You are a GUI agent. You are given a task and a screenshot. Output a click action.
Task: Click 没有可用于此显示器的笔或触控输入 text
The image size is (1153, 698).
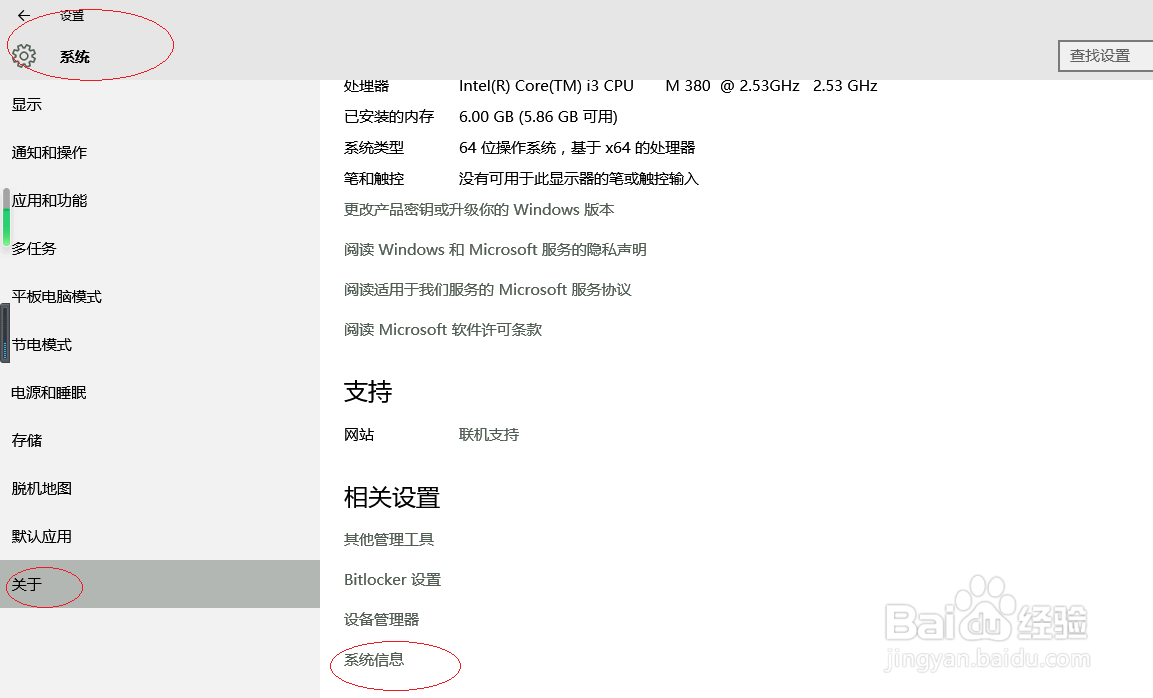[579, 179]
